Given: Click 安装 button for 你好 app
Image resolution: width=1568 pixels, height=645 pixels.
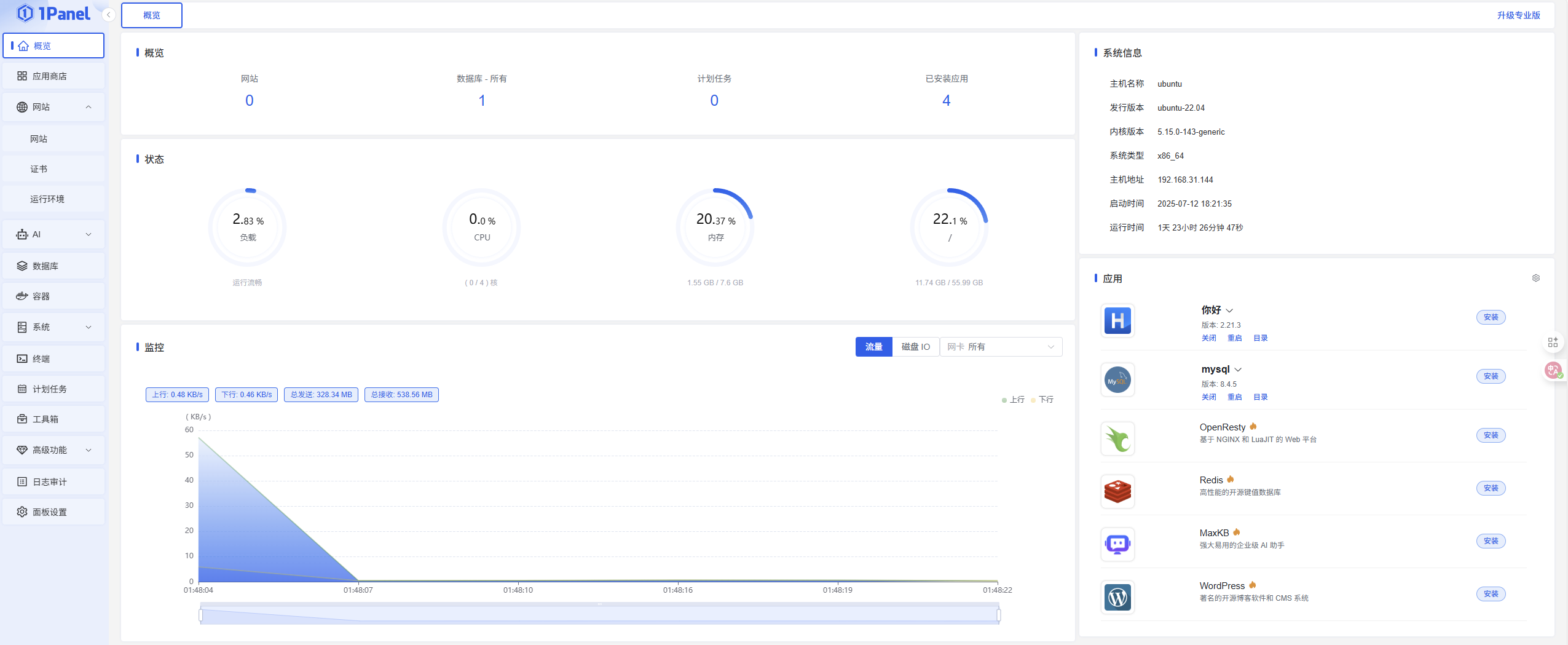Looking at the screenshot, I should pos(1491,318).
